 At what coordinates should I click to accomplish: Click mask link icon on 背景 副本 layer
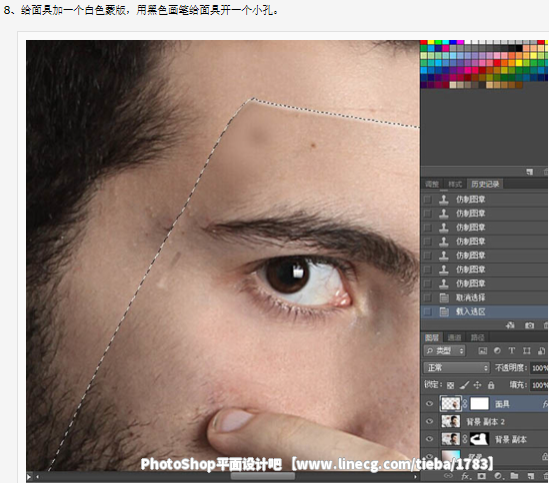pos(465,439)
